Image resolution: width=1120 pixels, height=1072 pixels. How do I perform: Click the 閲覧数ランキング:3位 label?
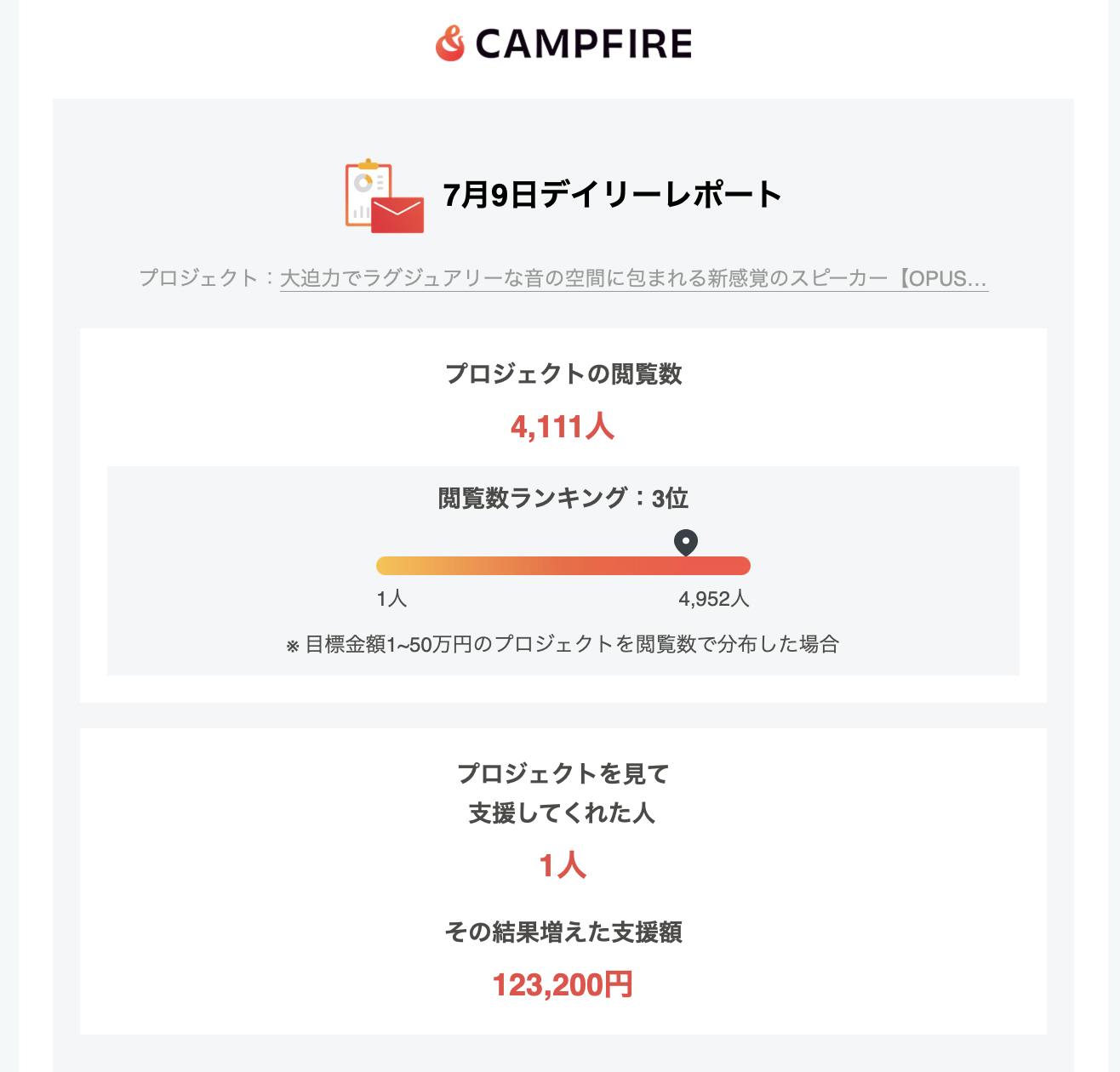tap(563, 498)
